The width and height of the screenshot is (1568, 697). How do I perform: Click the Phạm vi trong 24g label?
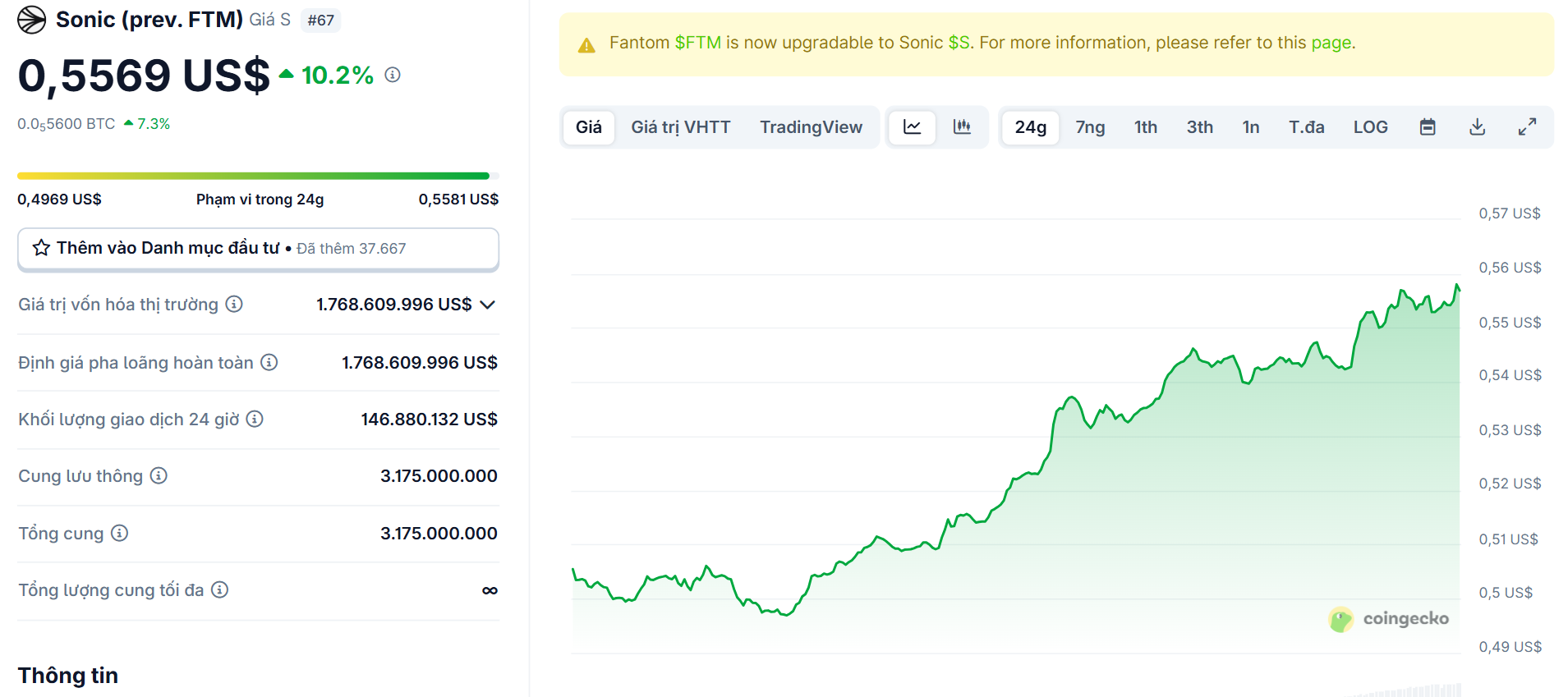pos(260,199)
